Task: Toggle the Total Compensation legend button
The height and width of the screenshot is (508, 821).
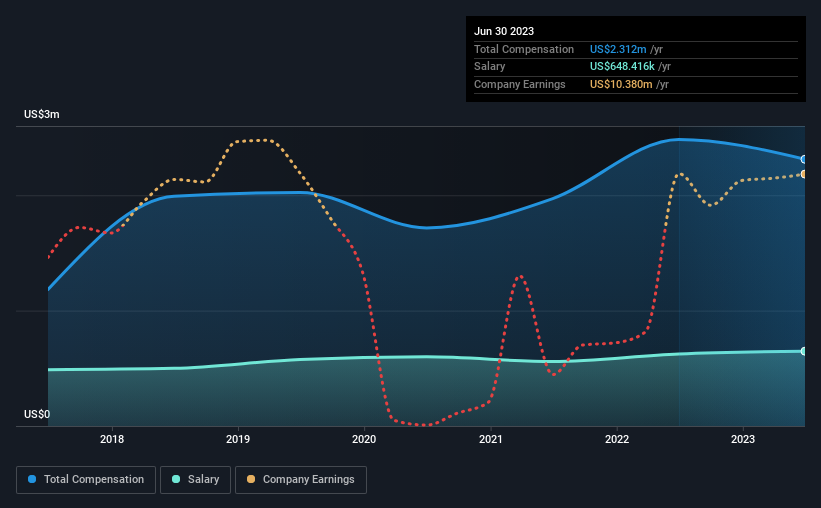Action: (x=86, y=480)
